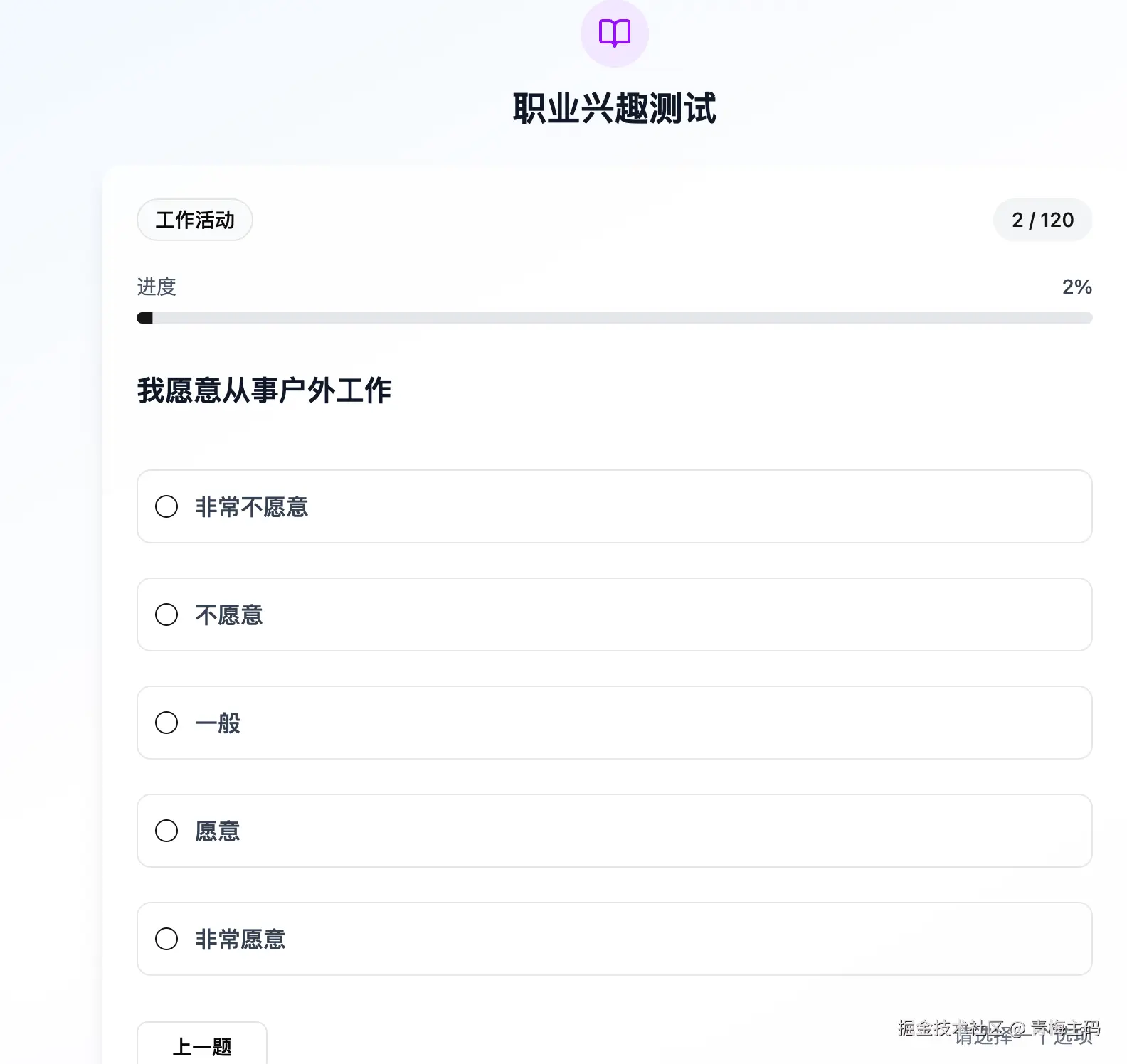Image resolution: width=1127 pixels, height=1064 pixels.
Task: Click the 愿意 option label text
Action: 218,831
